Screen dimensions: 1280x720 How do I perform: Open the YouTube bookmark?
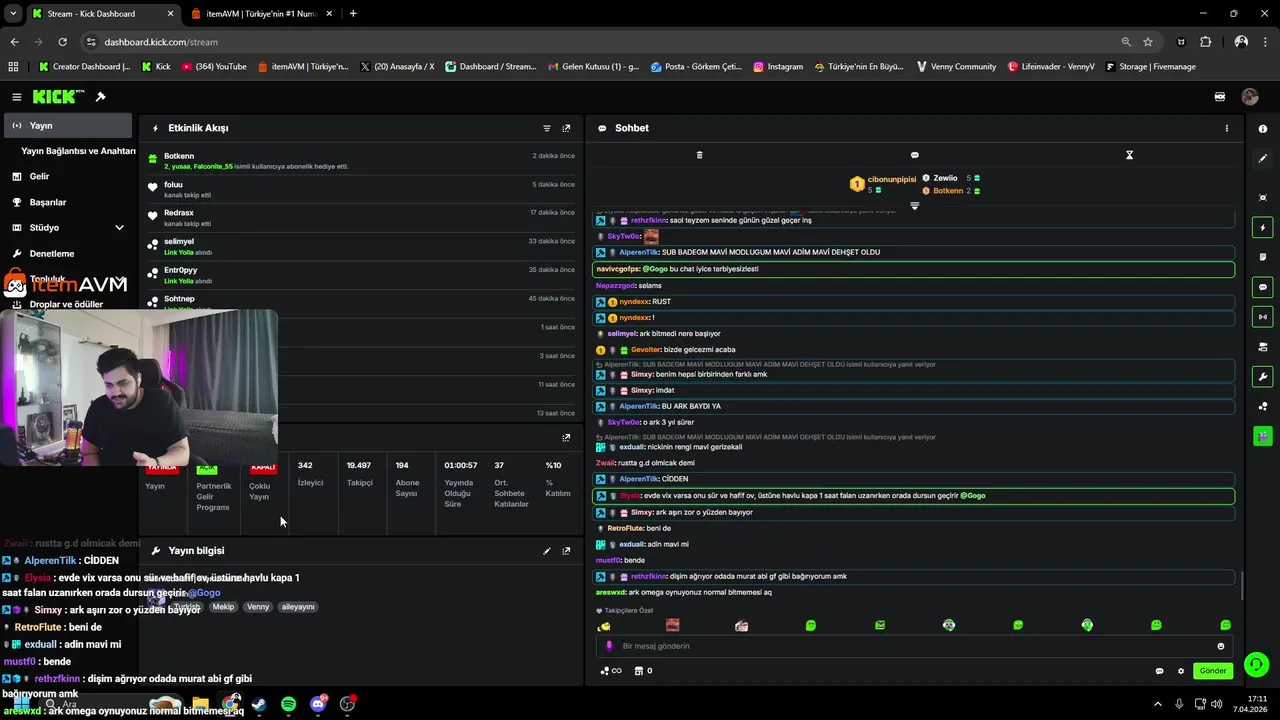pyautogui.click(x=214, y=67)
